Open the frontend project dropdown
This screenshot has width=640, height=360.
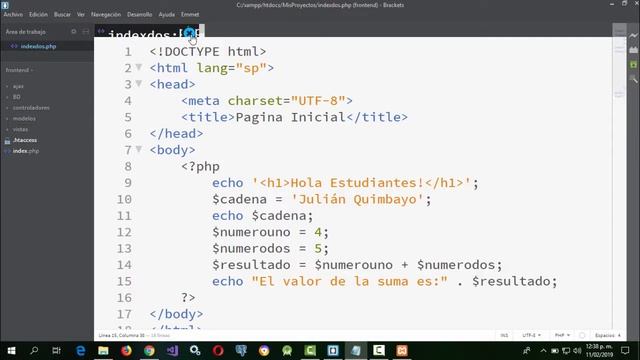pos(19,70)
